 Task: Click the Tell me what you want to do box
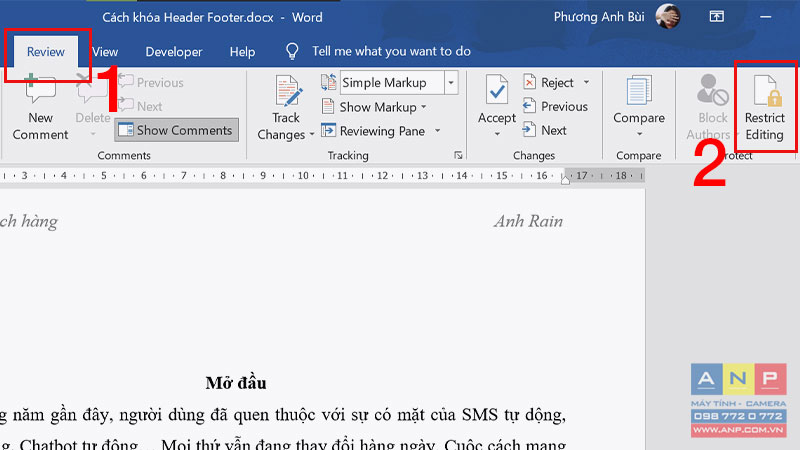tap(391, 51)
